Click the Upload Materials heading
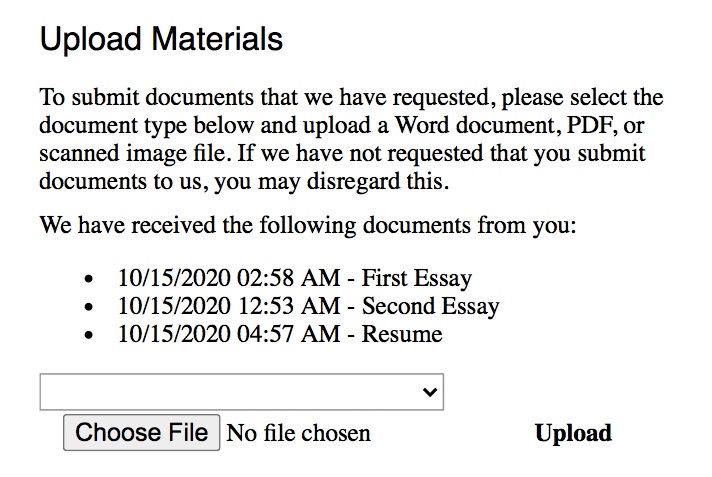Viewport: 712px width, 477px height. 161,39
